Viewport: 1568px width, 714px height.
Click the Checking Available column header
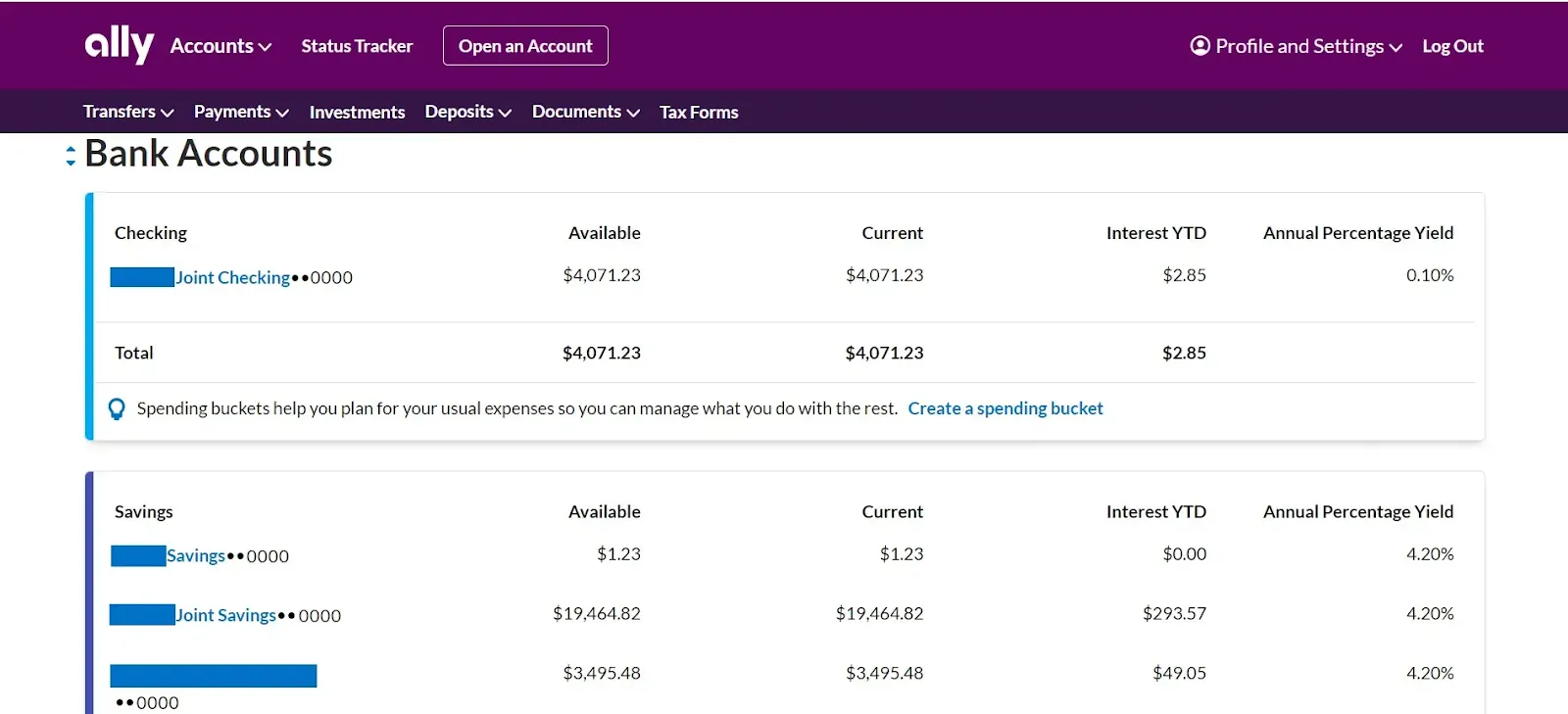point(605,233)
